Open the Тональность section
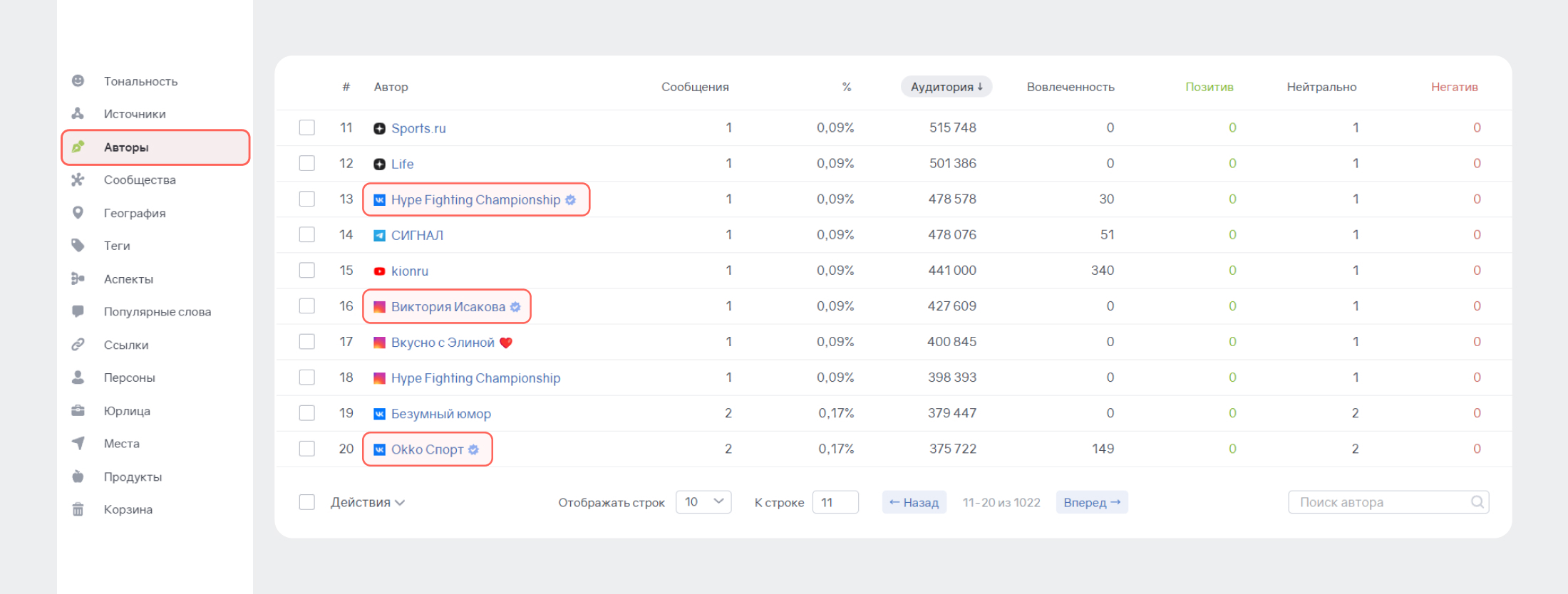This screenshot has height=594, width=1568. tap(140, 81)
